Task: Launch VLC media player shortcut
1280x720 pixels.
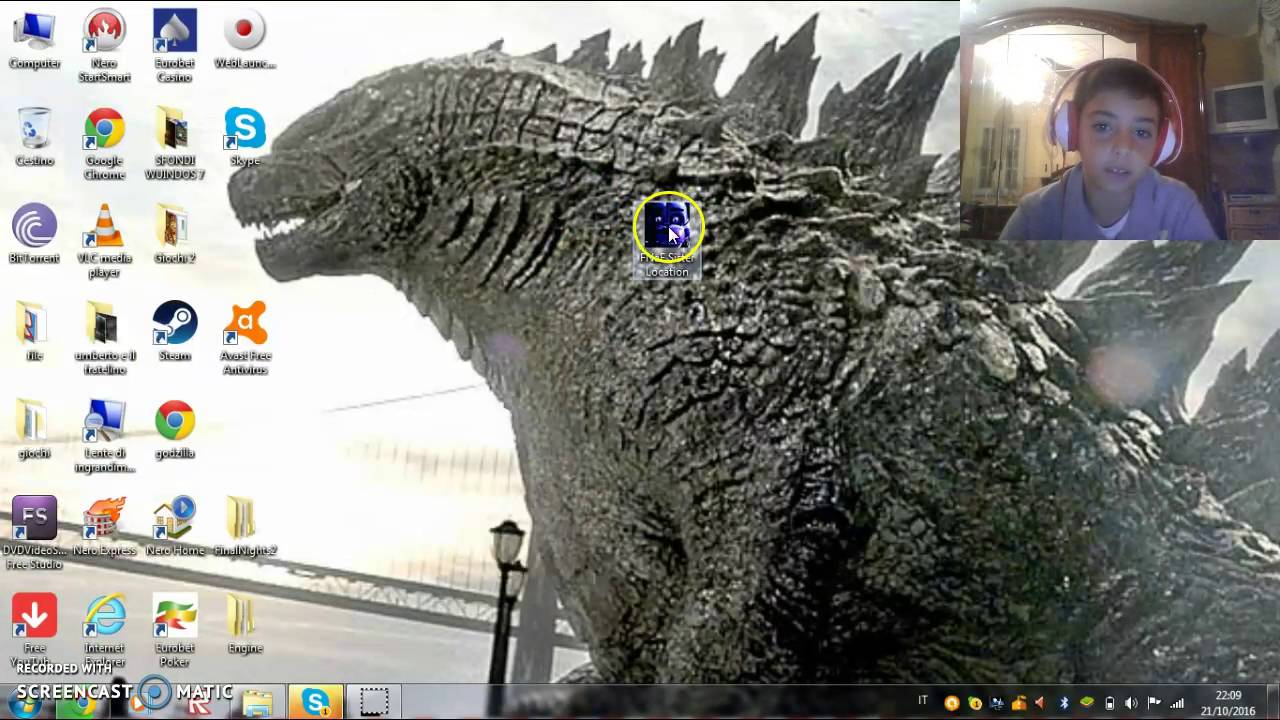Action: tap(104, 241)
